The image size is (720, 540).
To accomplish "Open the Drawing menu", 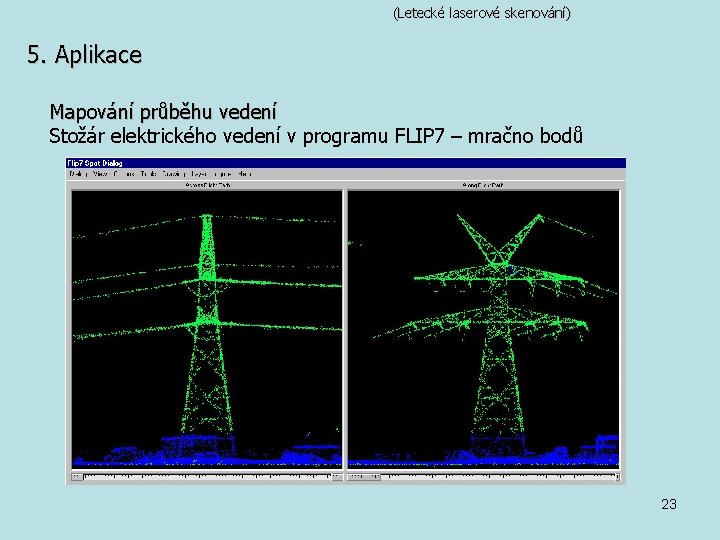I will pyautogui.click(x=174, y=174).
